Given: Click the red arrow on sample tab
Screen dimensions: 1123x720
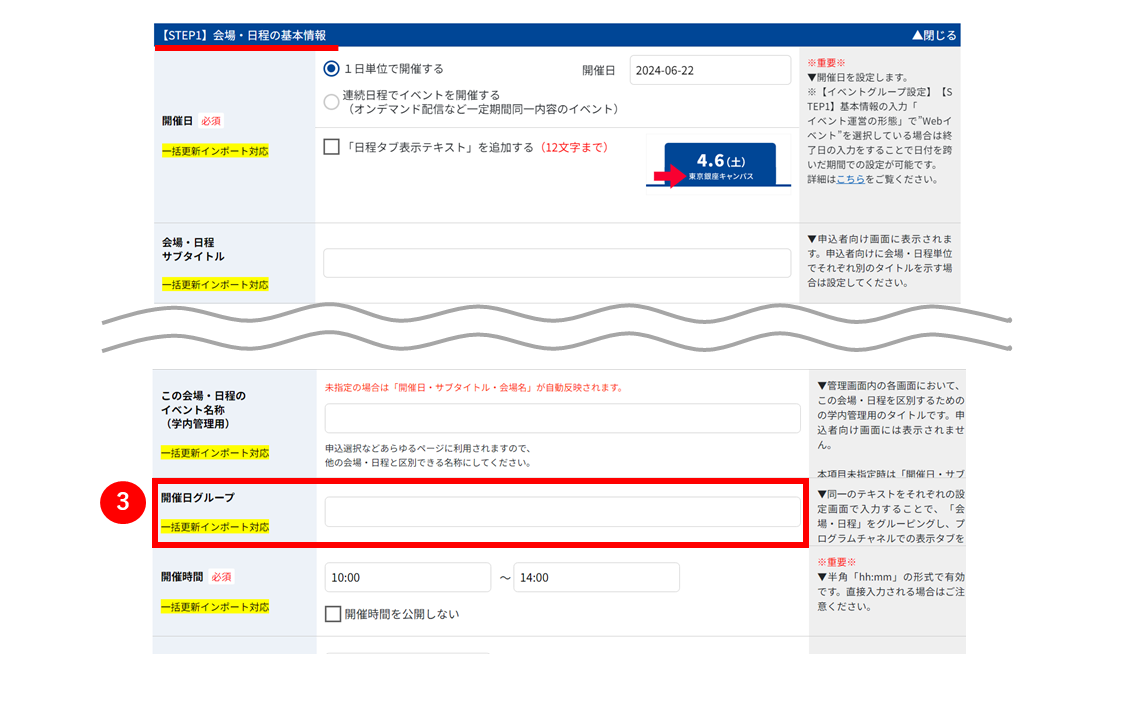Looking at the screenshot, I should point(670,176).
